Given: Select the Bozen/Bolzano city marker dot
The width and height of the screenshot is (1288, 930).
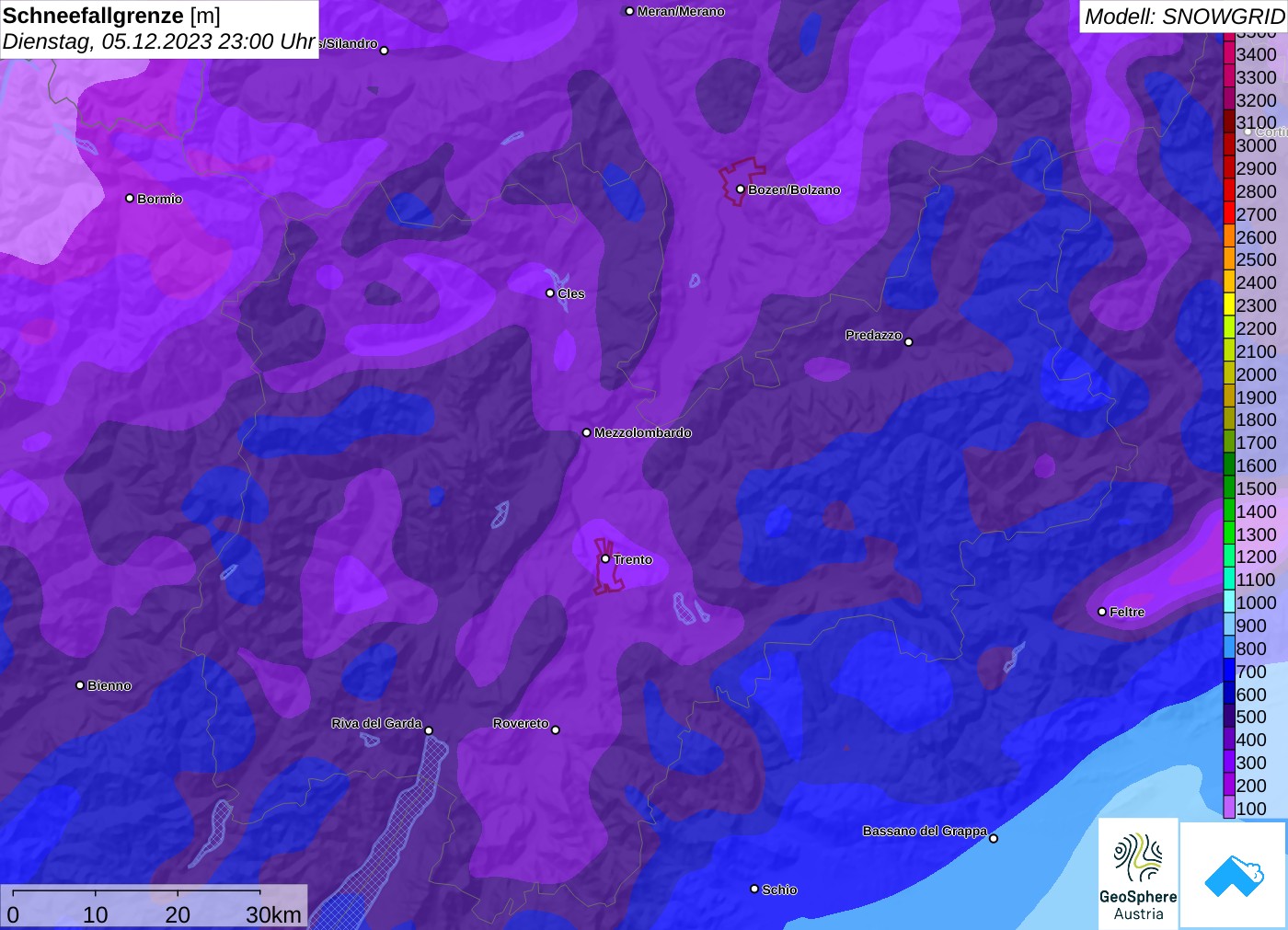Looking at the screenshot, I should pyautogui.click(x=741, y=189).
